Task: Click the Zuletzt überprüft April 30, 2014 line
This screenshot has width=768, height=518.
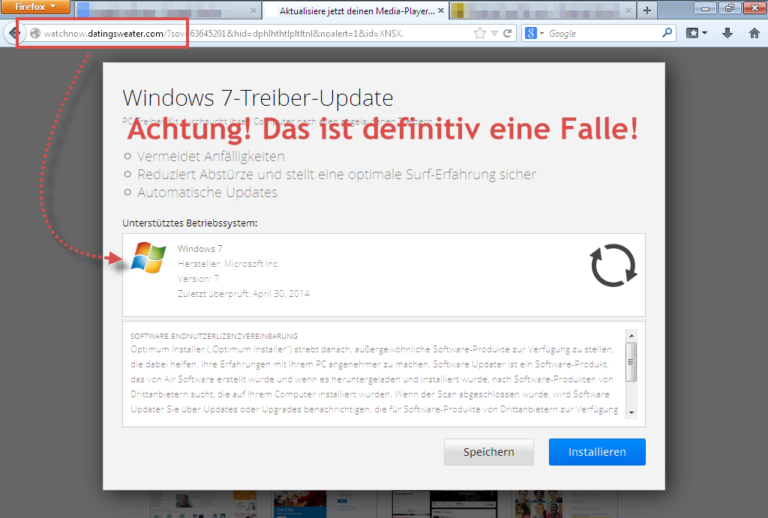Action: [x=243, y=293]
